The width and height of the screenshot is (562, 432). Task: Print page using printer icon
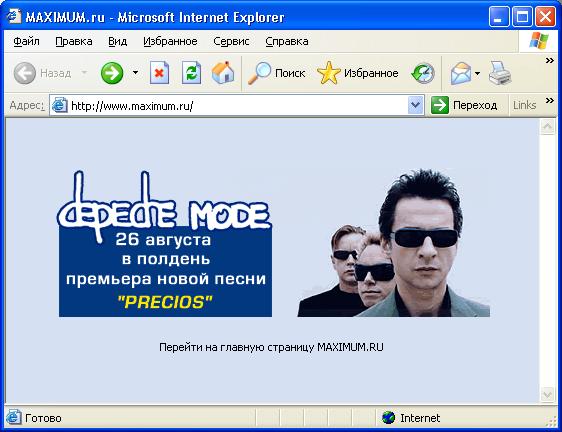500,73
